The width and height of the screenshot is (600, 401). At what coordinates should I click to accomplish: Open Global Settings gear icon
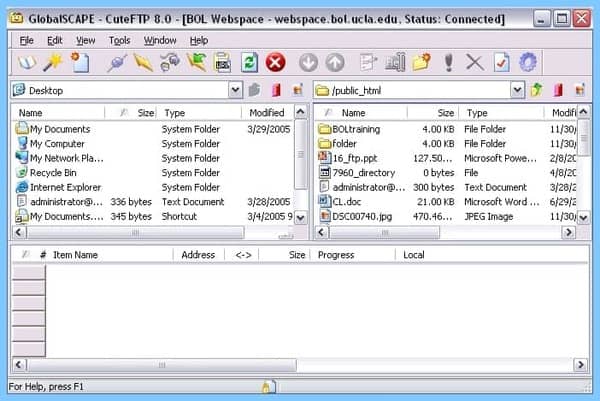[528, 62]
